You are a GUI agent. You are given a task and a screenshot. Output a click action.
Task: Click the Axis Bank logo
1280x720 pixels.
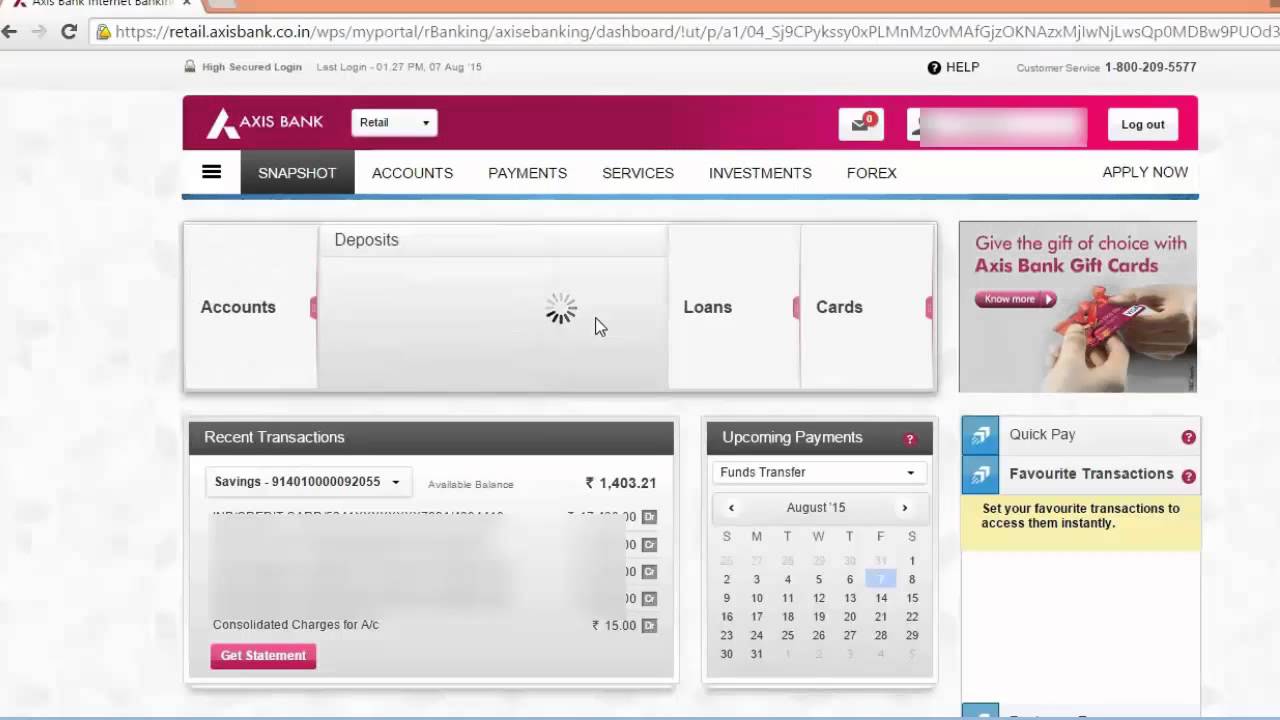265,123
